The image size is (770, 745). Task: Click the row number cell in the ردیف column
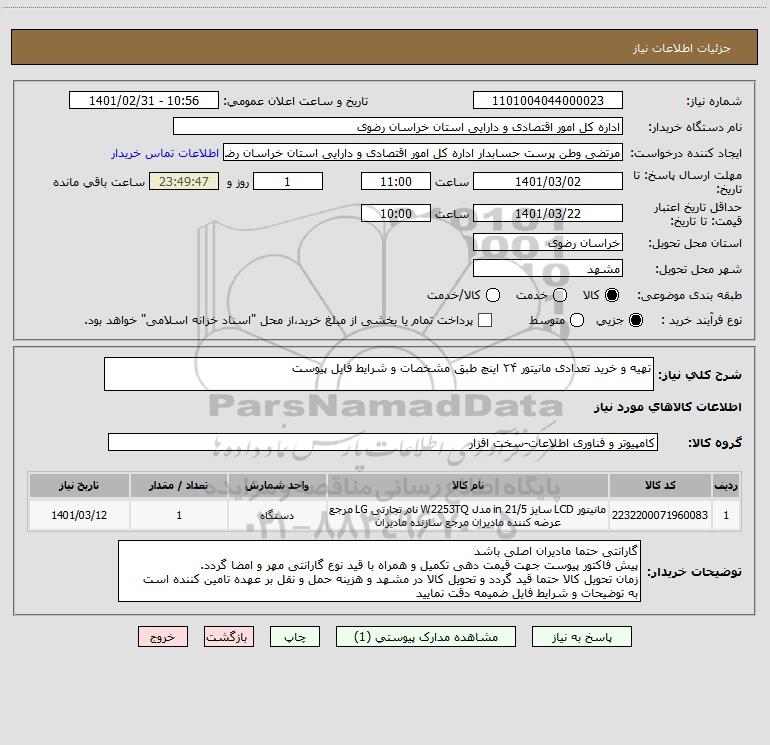tap(726, 515)
